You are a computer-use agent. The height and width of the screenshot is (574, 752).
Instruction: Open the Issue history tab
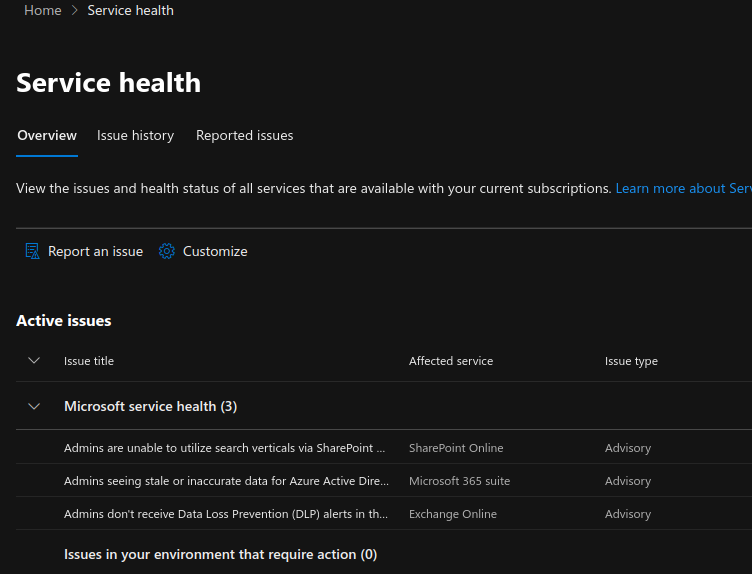(135, 136)
